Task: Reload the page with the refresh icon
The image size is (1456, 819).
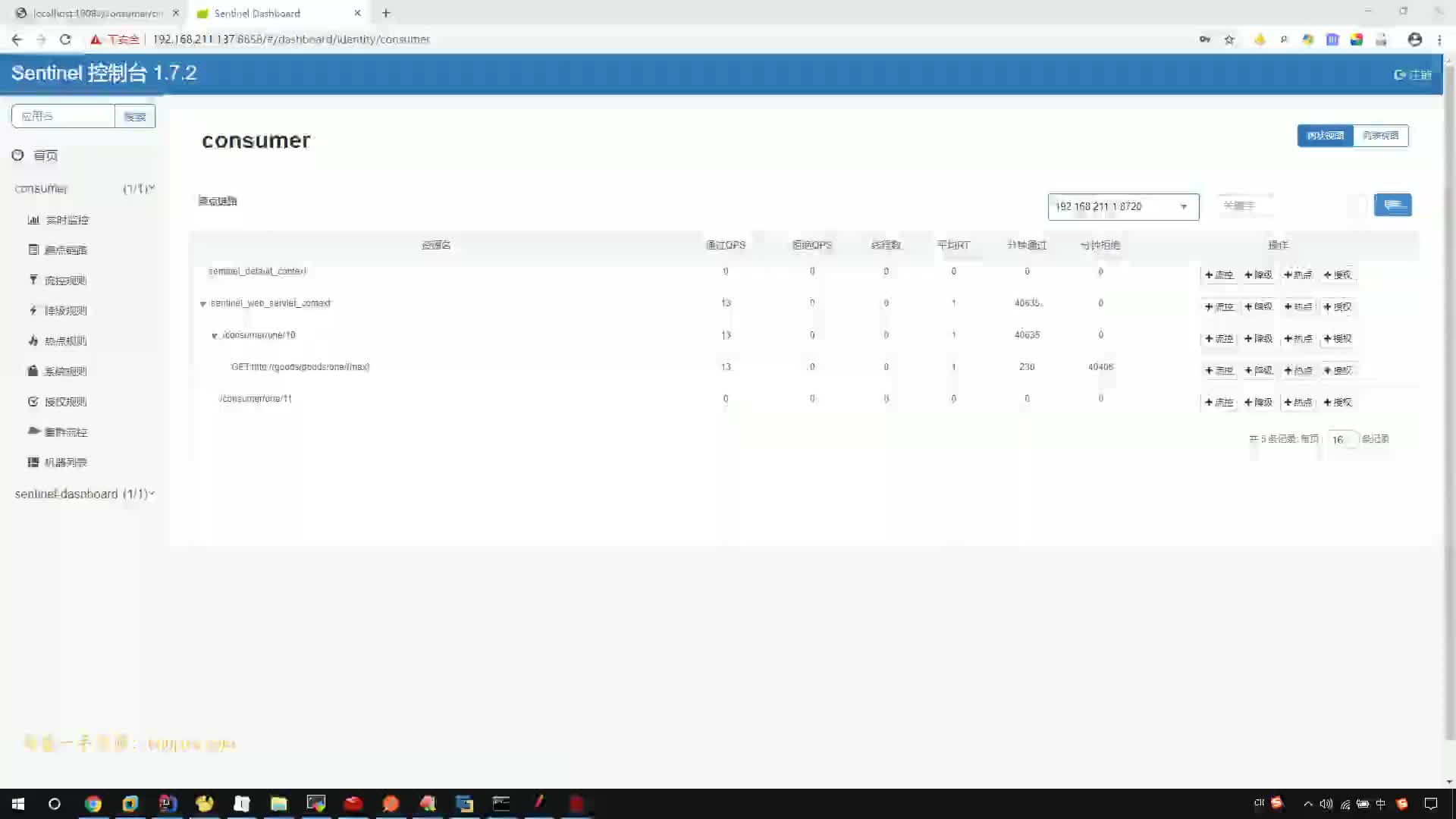Action: point(65,39)
